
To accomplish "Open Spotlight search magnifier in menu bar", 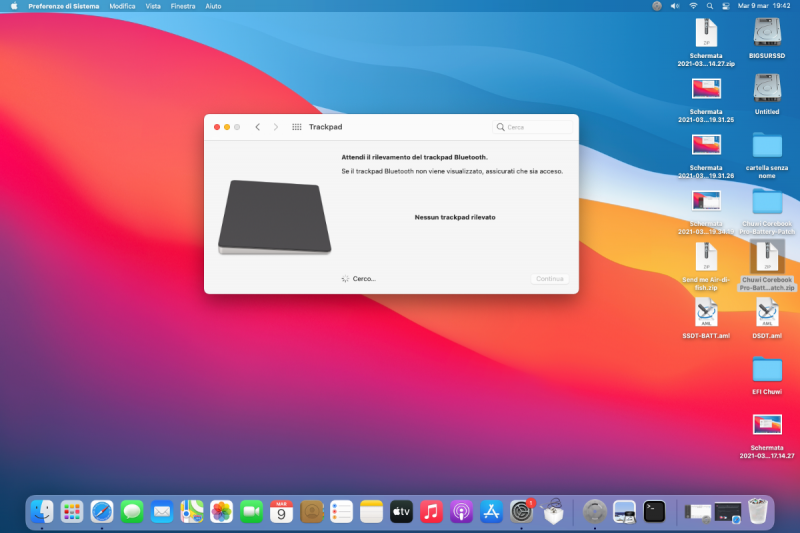I will [x=709, y=6].
